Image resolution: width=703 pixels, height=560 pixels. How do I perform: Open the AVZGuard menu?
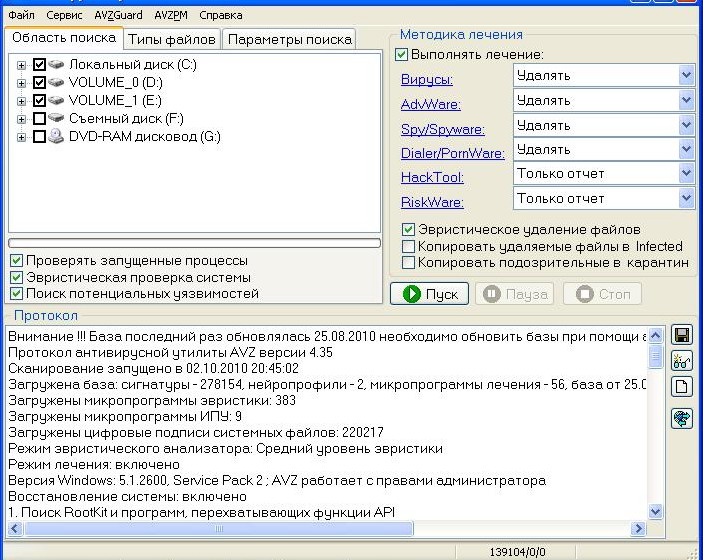118,15
